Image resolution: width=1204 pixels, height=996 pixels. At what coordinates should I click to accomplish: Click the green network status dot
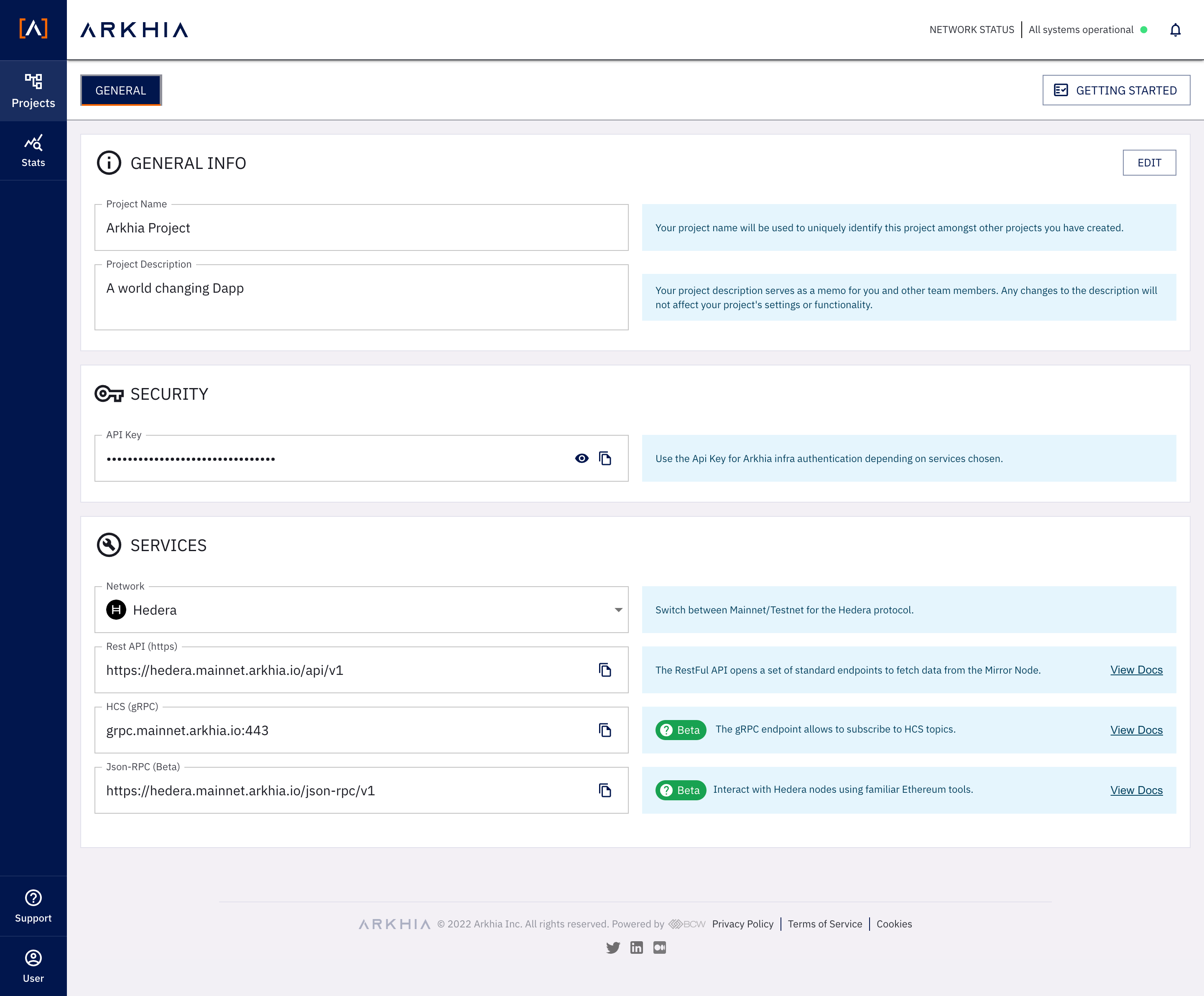pyautogui.click(x=1144, y=30)
